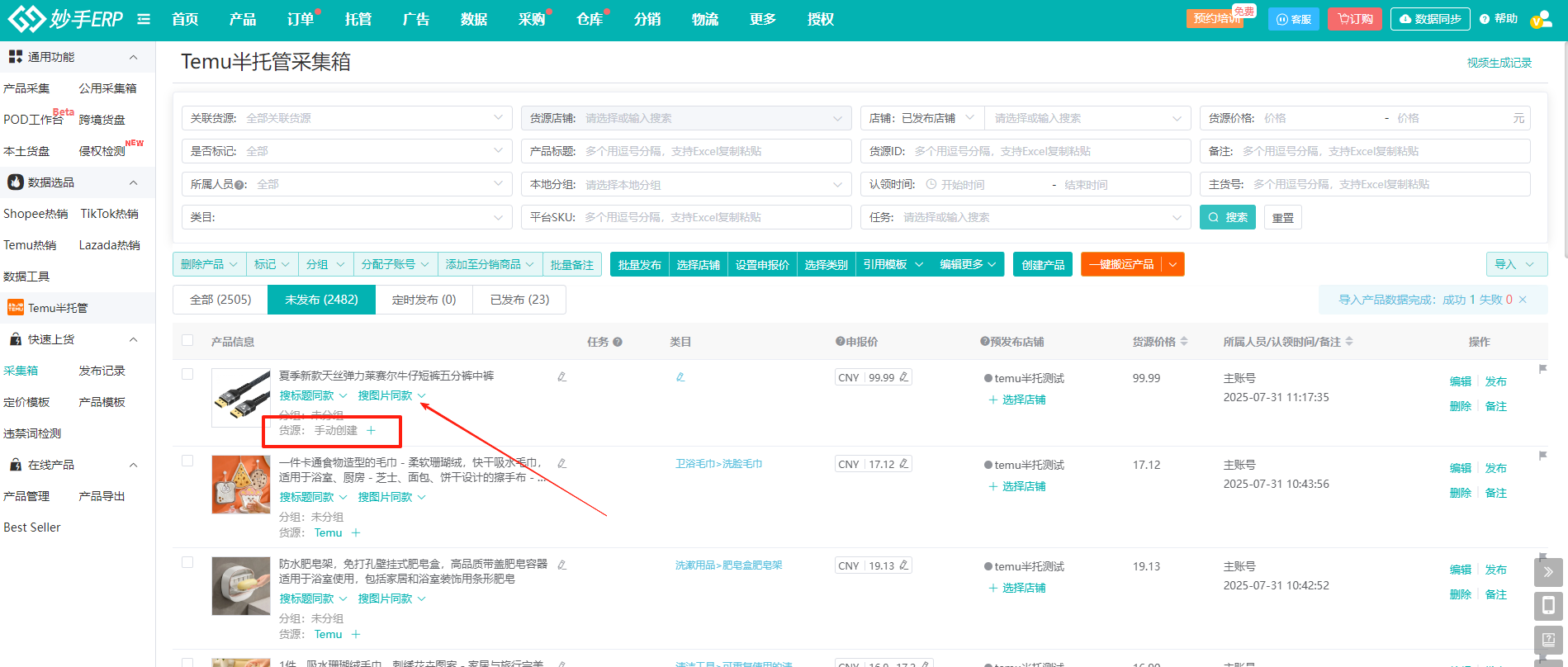
Task: Collapse 数据选品 sidebar section
Action: (133, 182)
